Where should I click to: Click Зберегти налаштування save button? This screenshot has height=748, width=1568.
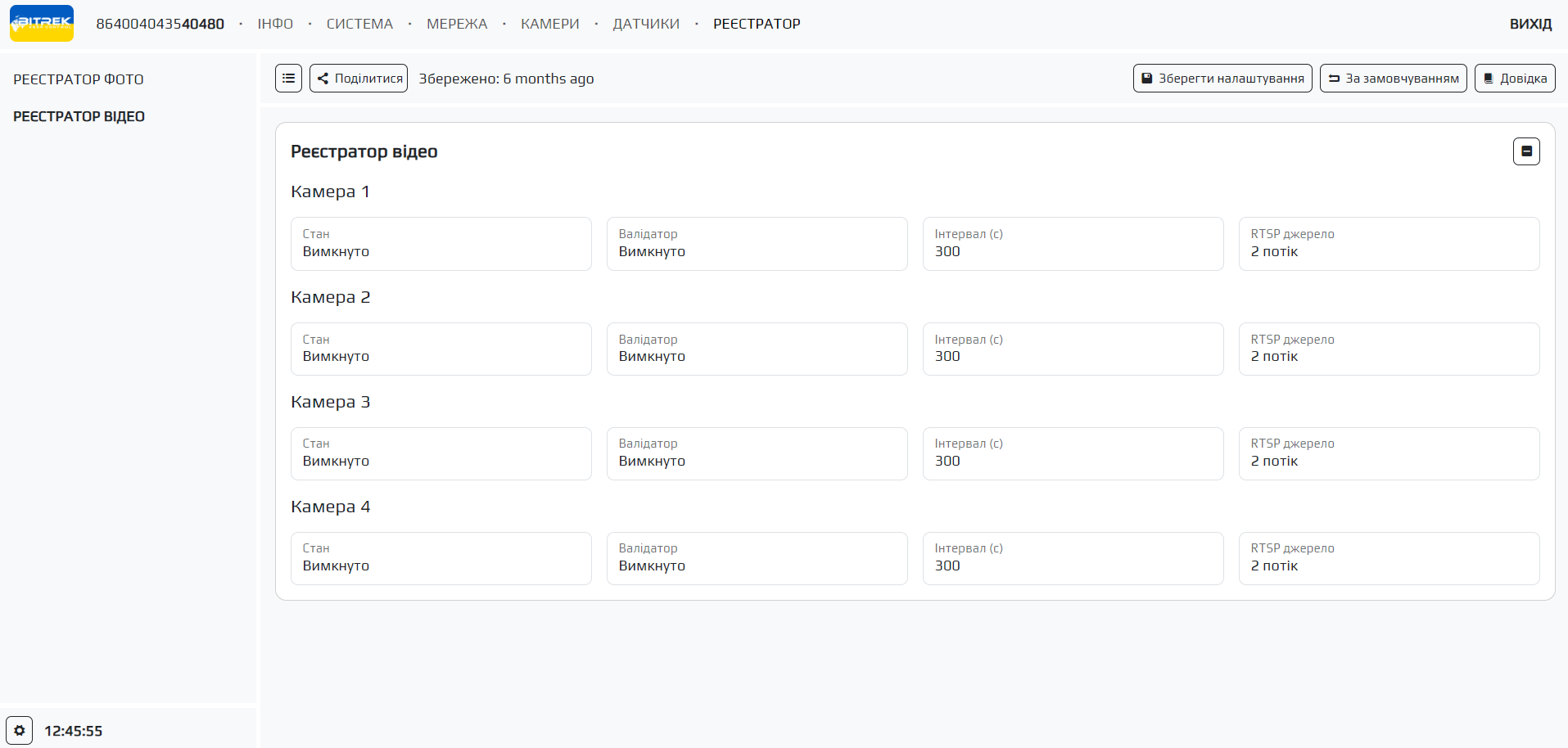coord(1222,79)
